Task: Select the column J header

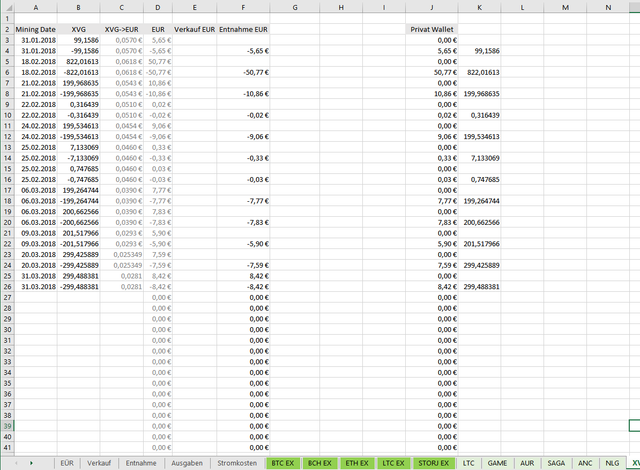Action: click(x=433, y=8)
